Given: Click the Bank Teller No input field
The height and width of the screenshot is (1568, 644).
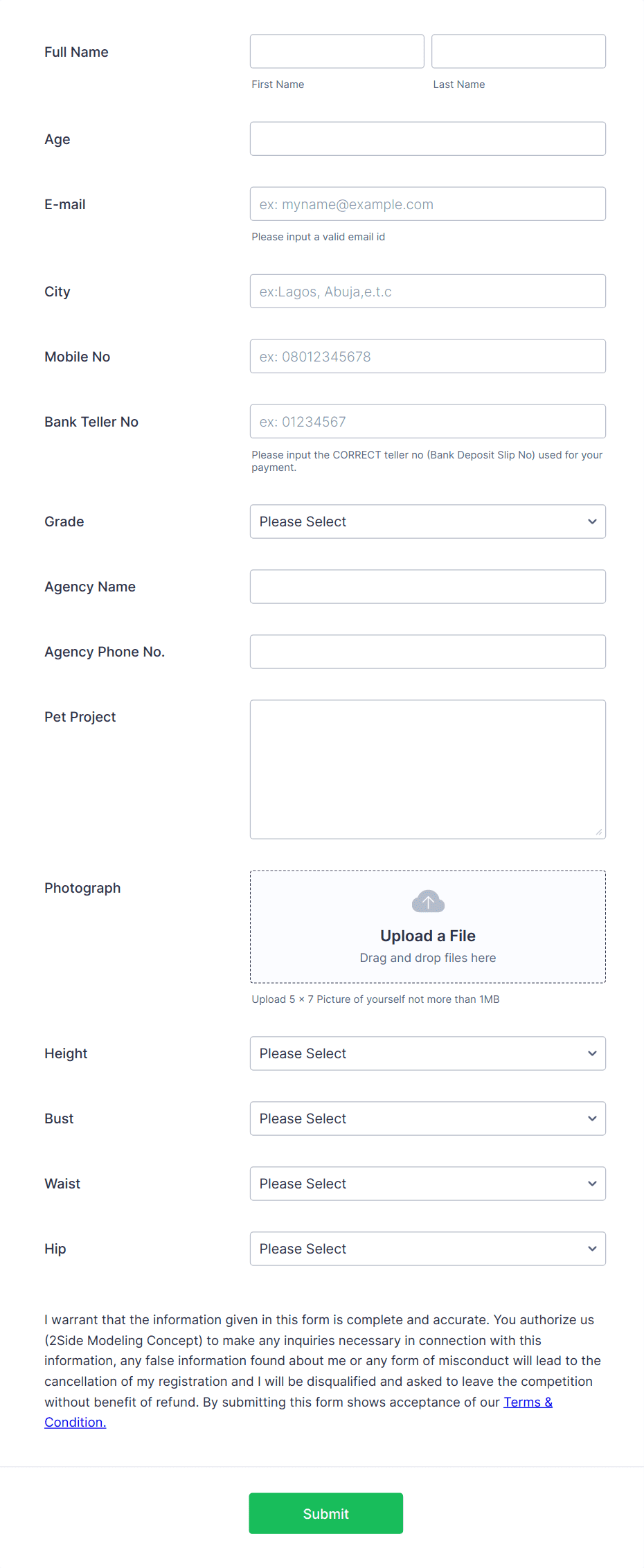Looking at the screenshot, I should point(427,420).
